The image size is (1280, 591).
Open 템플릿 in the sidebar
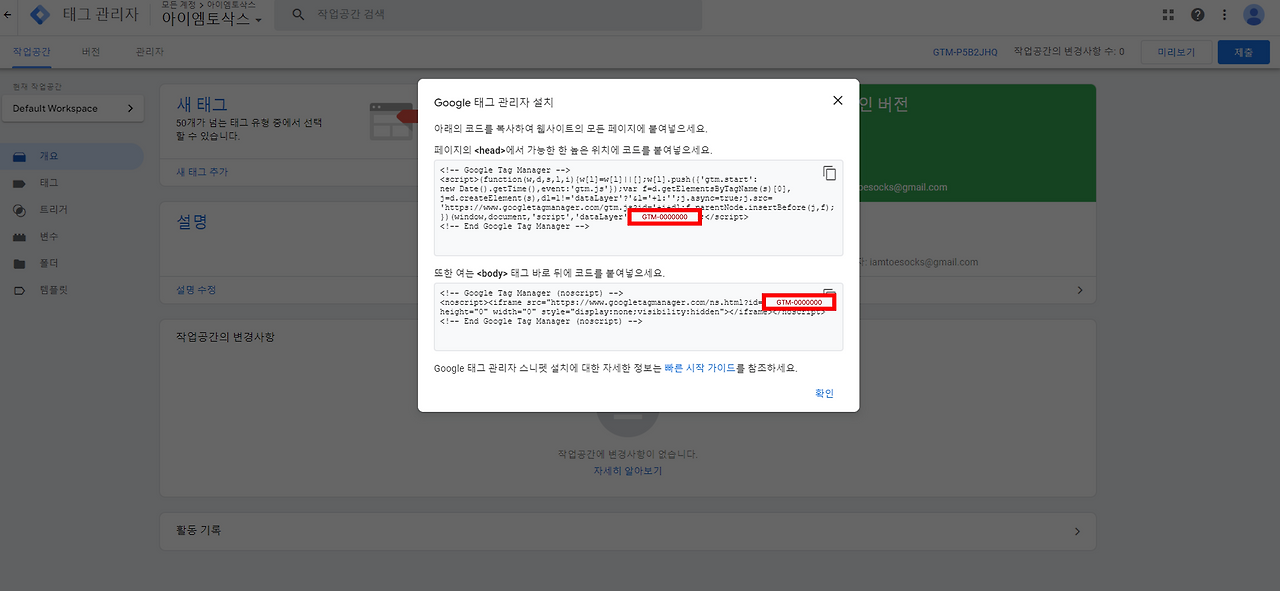point(72,290)
